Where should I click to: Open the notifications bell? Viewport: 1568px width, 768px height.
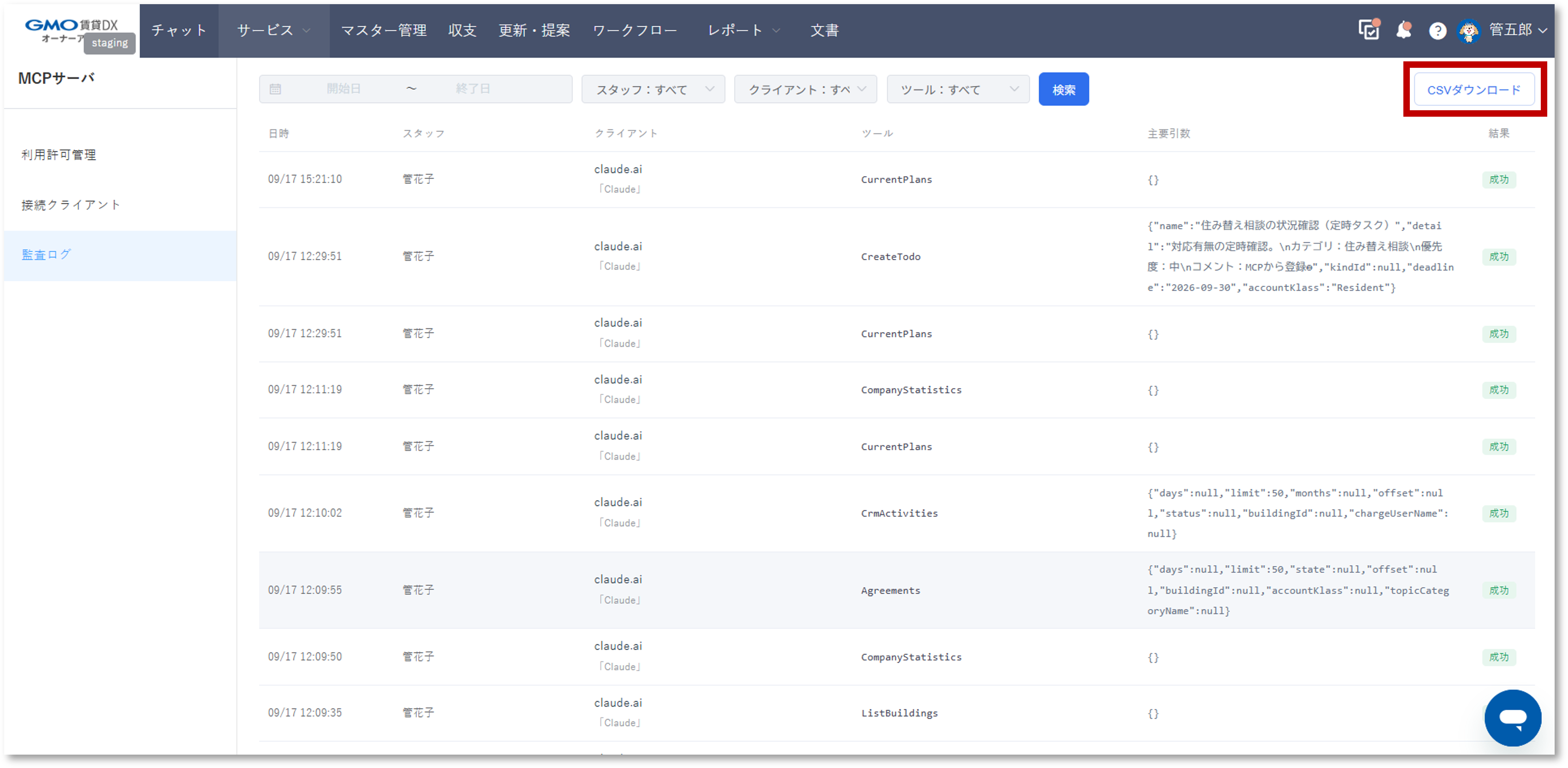(x=1404, y=30)
